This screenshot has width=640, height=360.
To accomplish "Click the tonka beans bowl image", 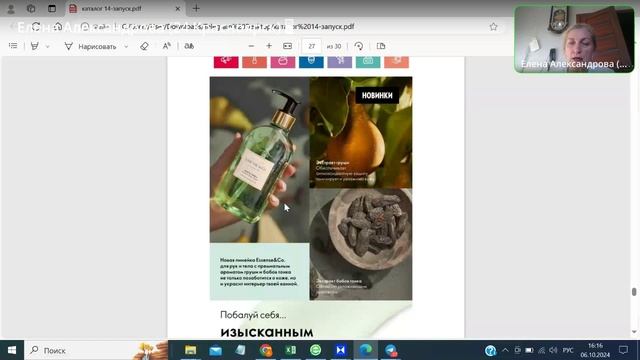I will (x=361, y=244).
